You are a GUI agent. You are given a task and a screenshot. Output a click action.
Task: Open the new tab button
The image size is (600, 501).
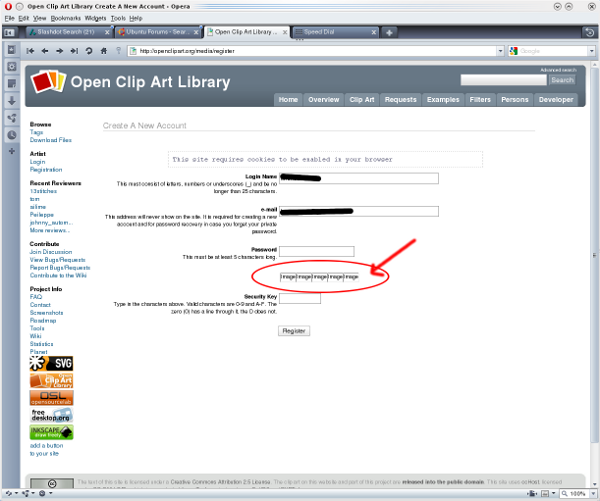[389, 32]
